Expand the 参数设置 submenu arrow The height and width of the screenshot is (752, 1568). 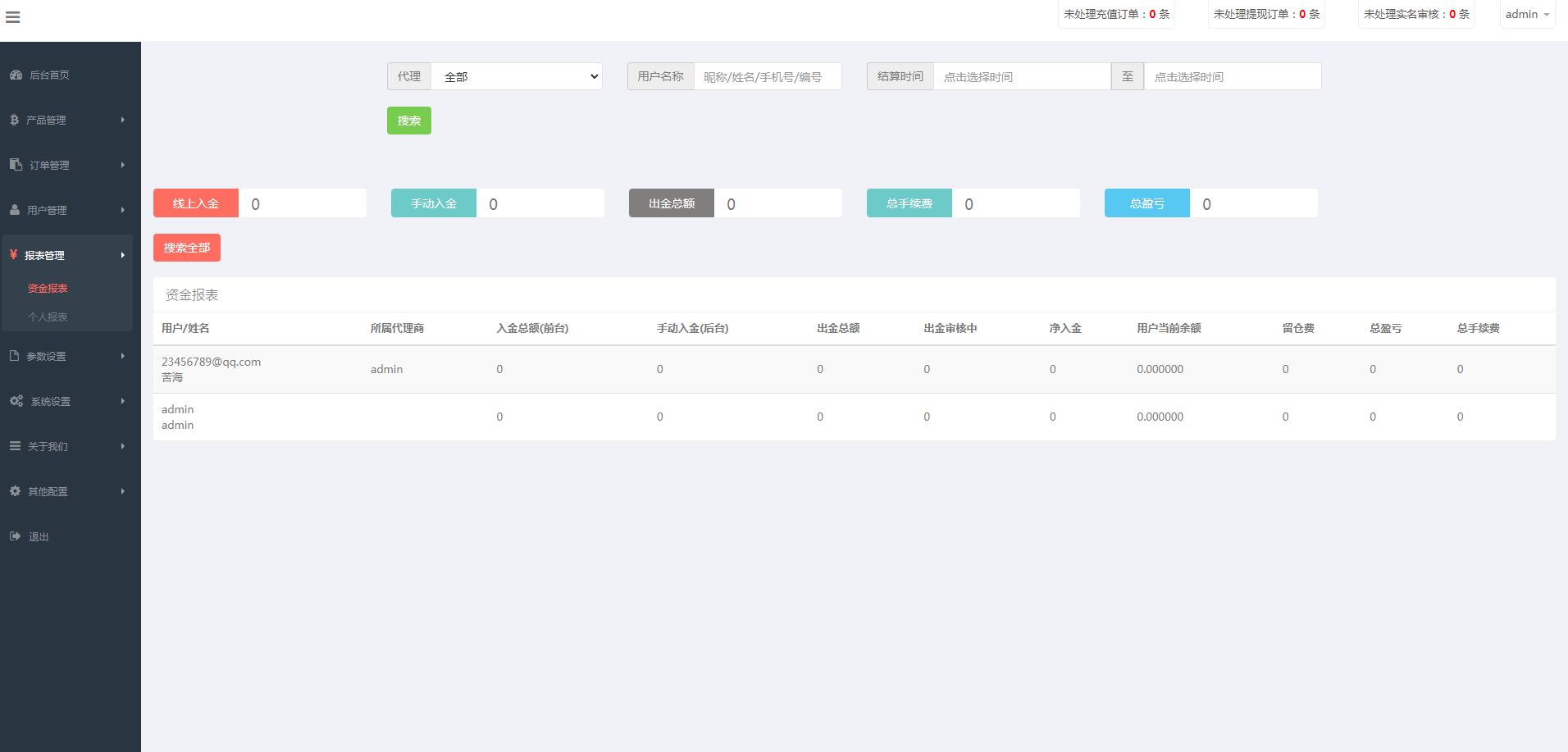(123, 356)
